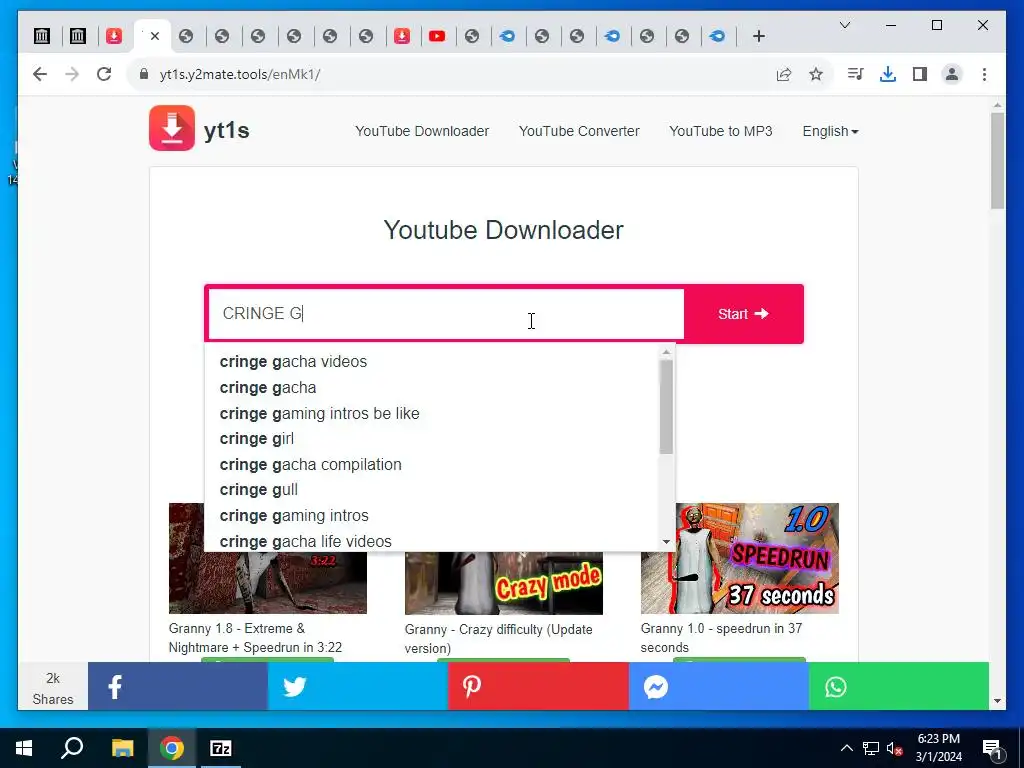Viewport: 1024px width, 768px height.
Task: Switch to the third tab with red download icon
Action: [114, 37]
